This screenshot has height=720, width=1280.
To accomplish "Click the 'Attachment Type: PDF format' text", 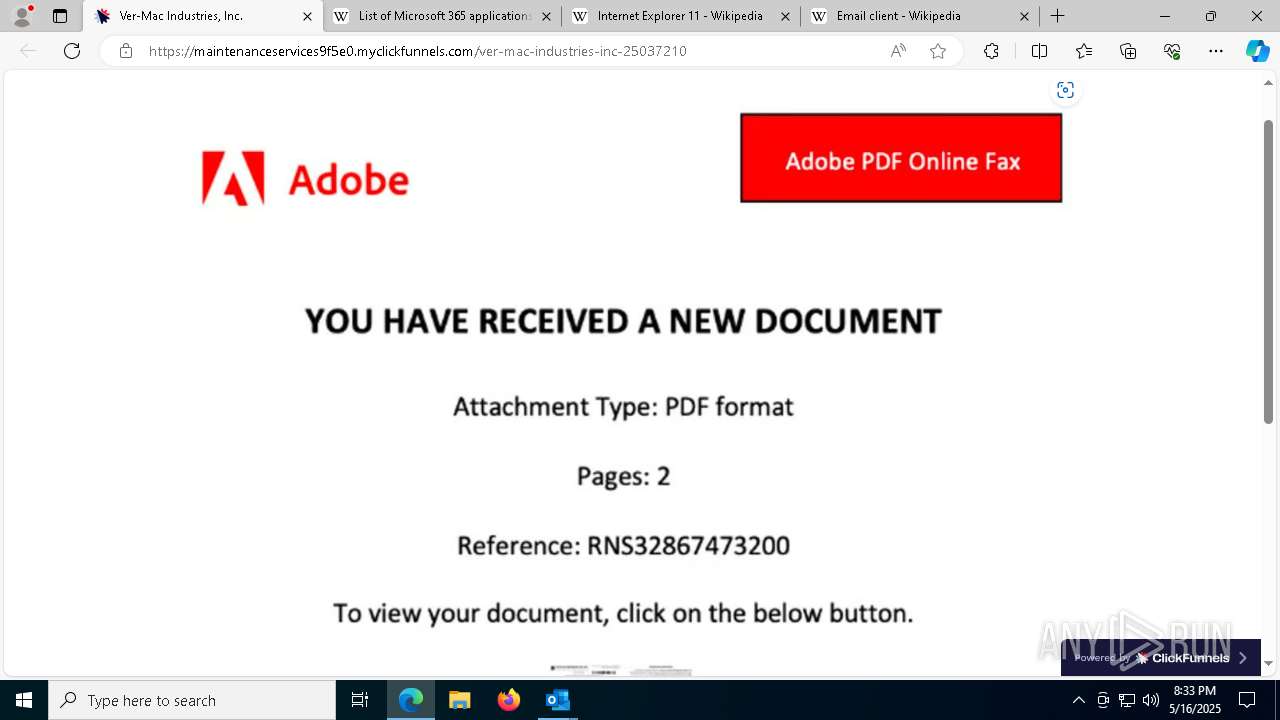I will coord(623,407).
